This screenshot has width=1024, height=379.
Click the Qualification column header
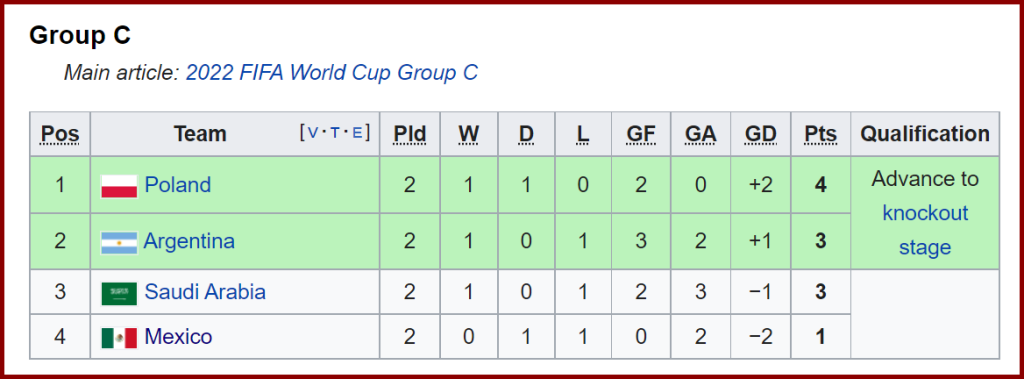coord(925,134)
